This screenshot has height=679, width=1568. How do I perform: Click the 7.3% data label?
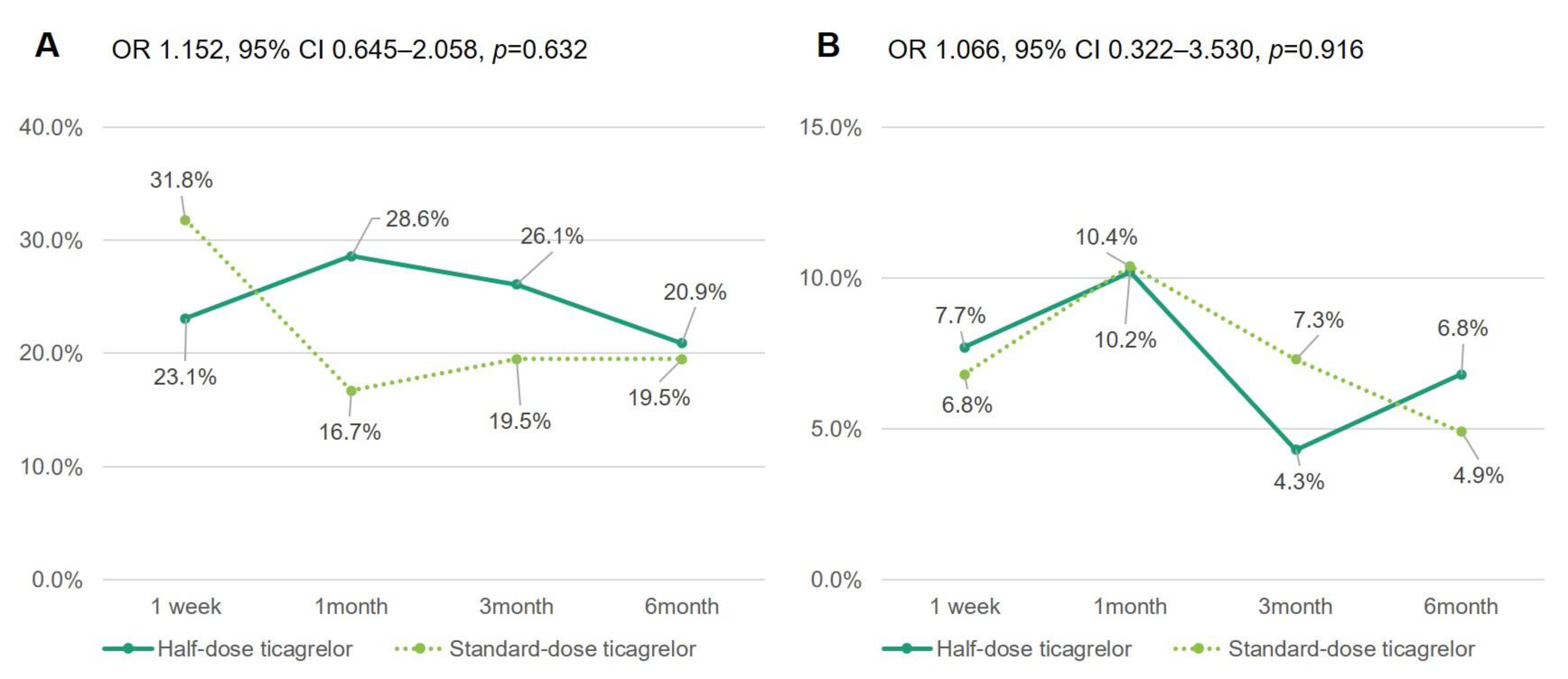pos(1318,319)
